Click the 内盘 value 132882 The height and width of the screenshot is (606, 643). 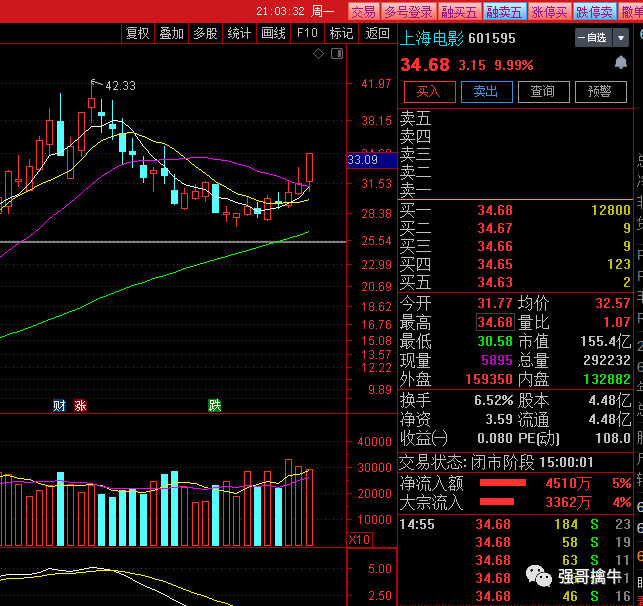point(607,379)
